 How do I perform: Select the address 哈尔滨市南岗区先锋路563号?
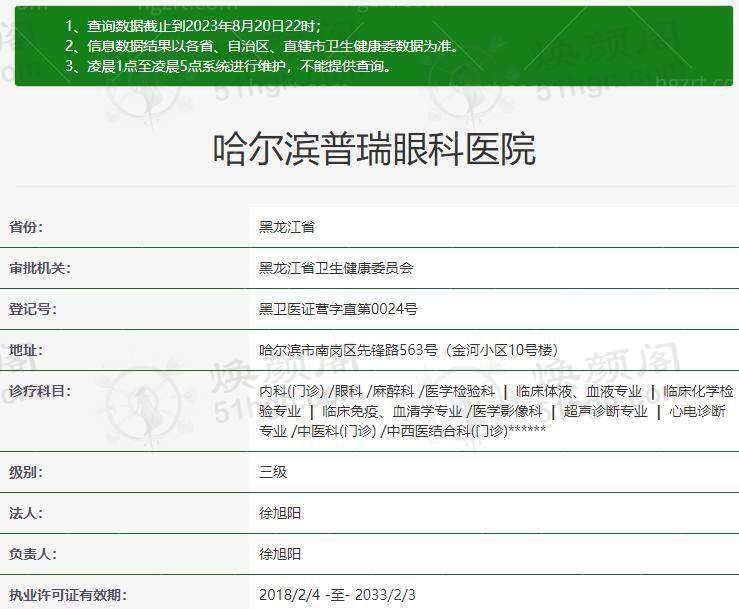[348, 350]
